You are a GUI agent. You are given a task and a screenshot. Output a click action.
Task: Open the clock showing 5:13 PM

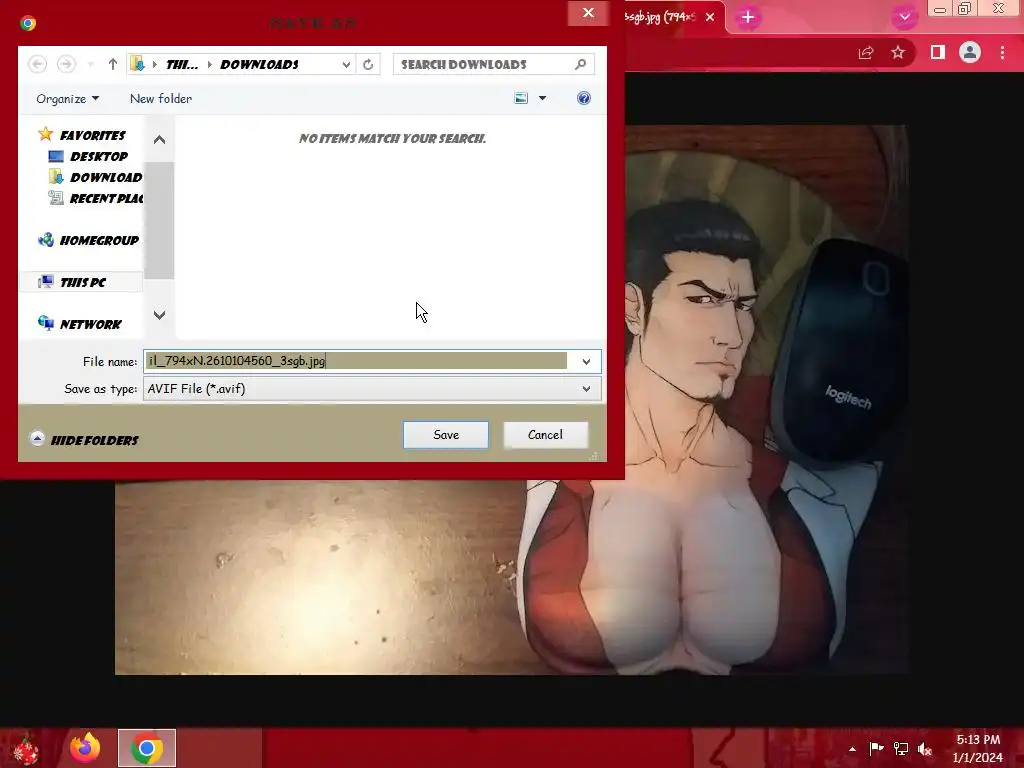978,748
